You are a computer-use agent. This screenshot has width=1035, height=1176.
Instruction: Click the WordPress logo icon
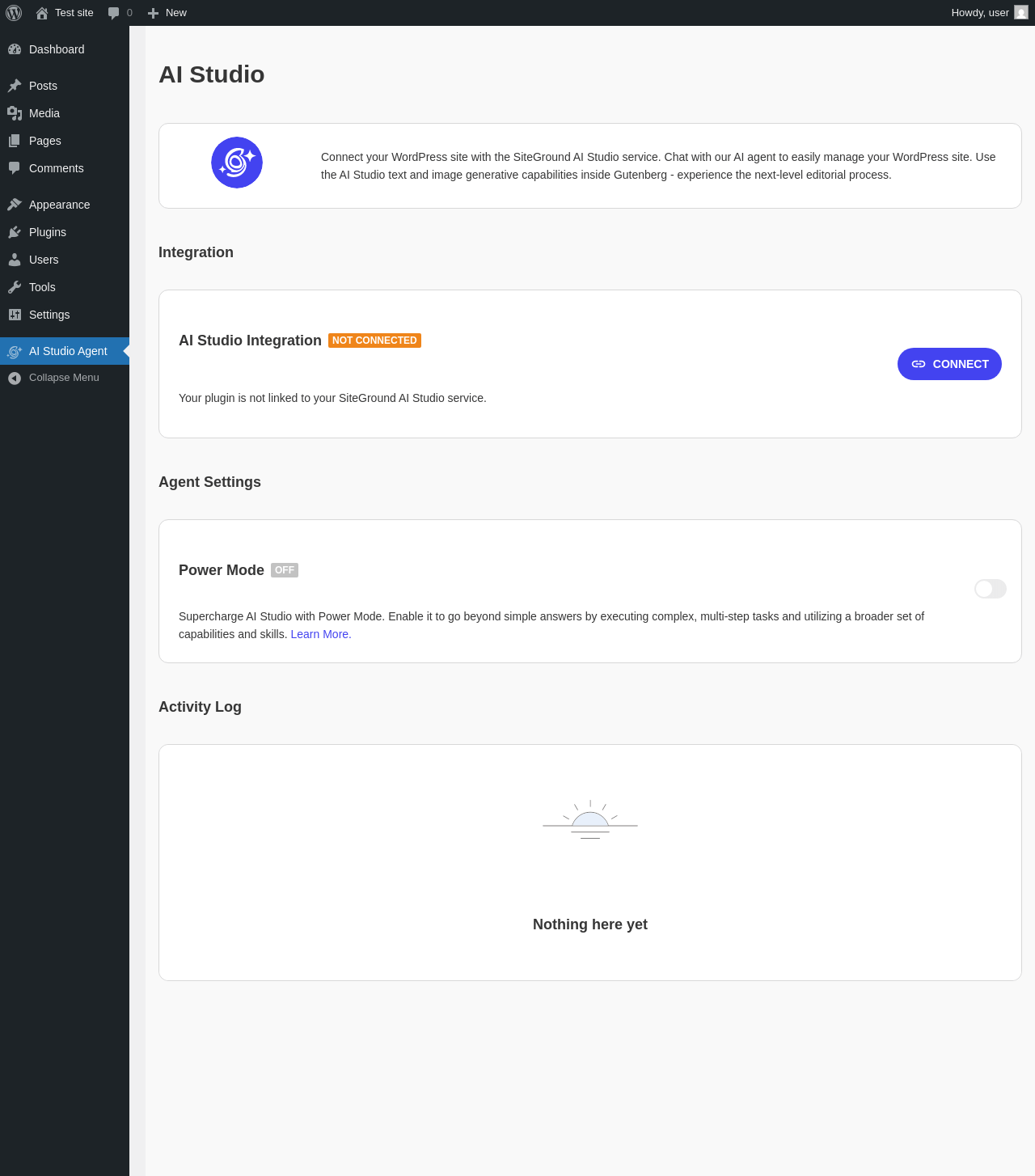tap(14, 13)
